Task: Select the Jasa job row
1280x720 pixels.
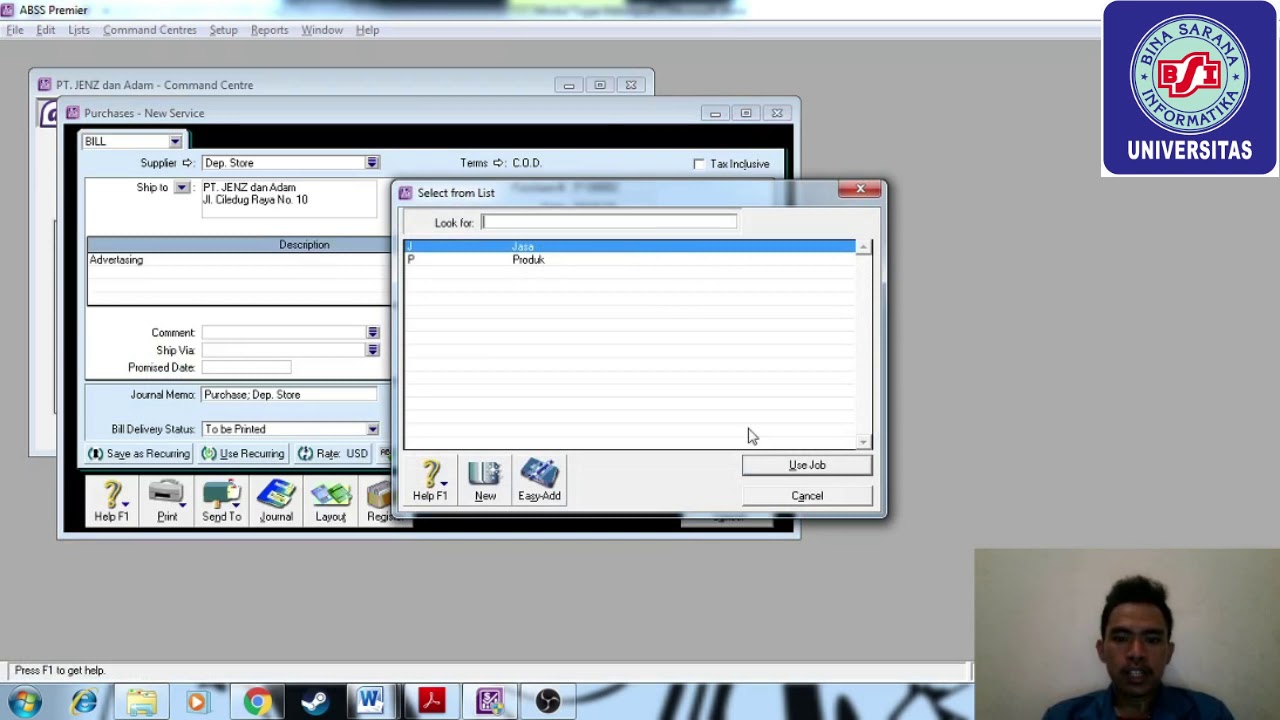Action: pyautogui.click(x=630, y=246)
